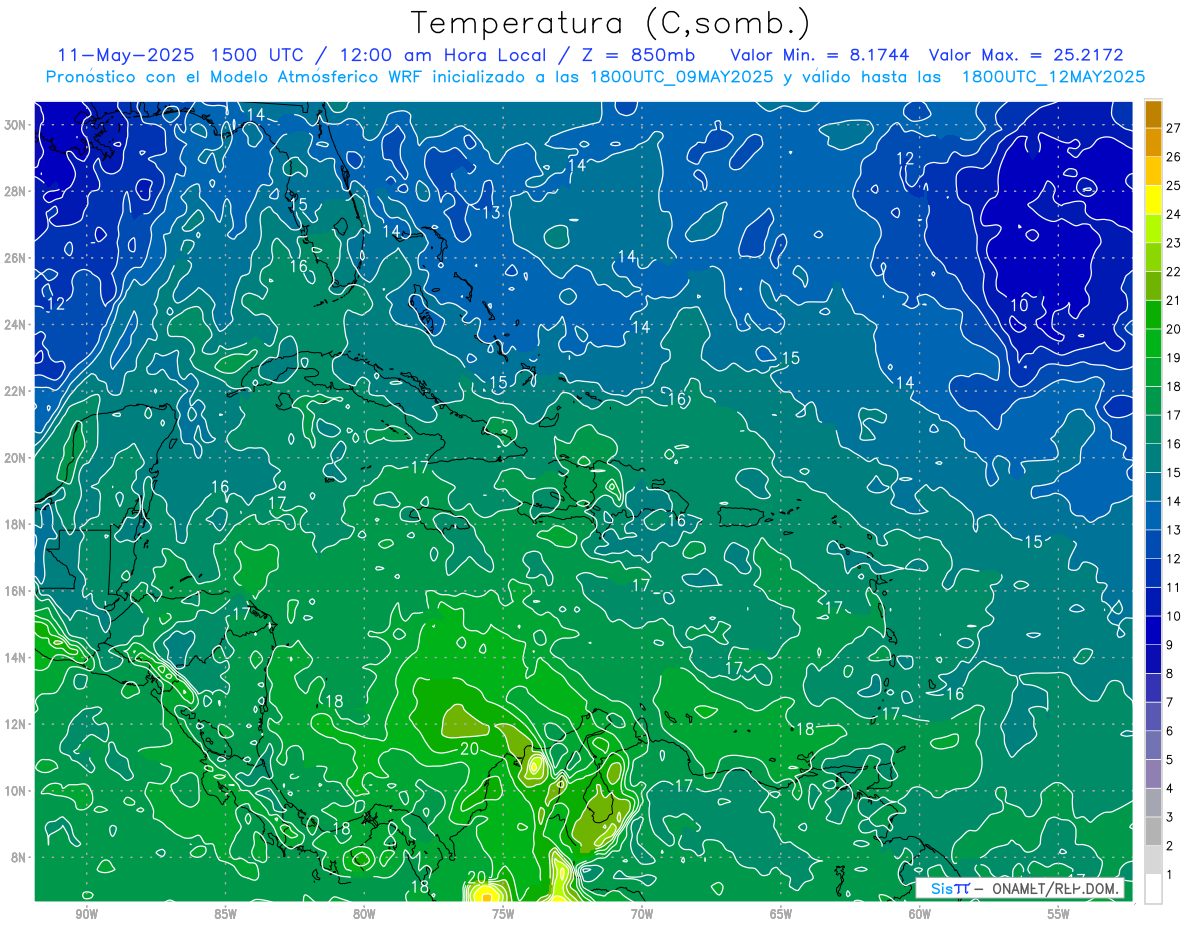Click the title "Temperatura (C,somb.)"

(x=611, y=23)
